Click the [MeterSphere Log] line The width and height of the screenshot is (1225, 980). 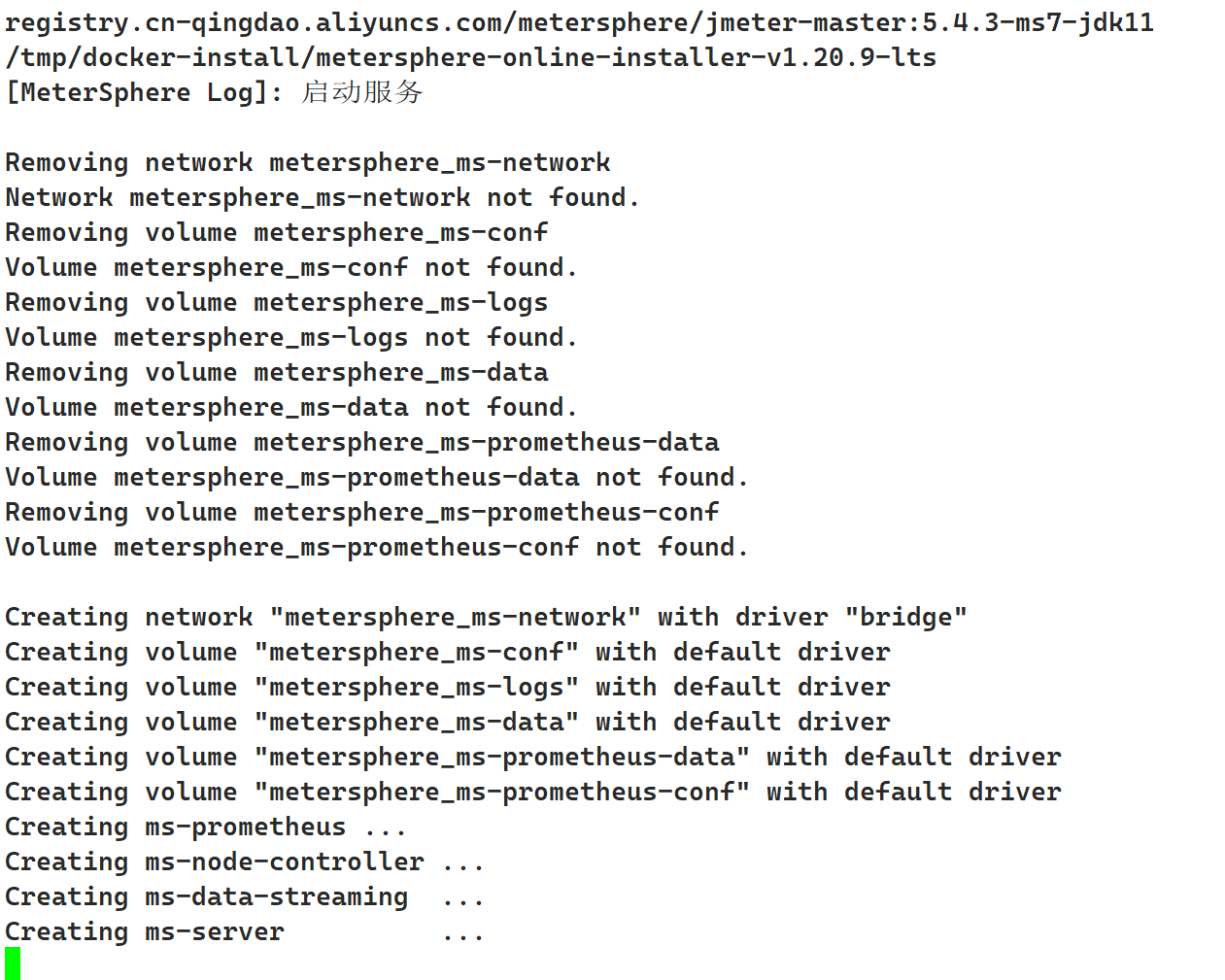point(214,92)
